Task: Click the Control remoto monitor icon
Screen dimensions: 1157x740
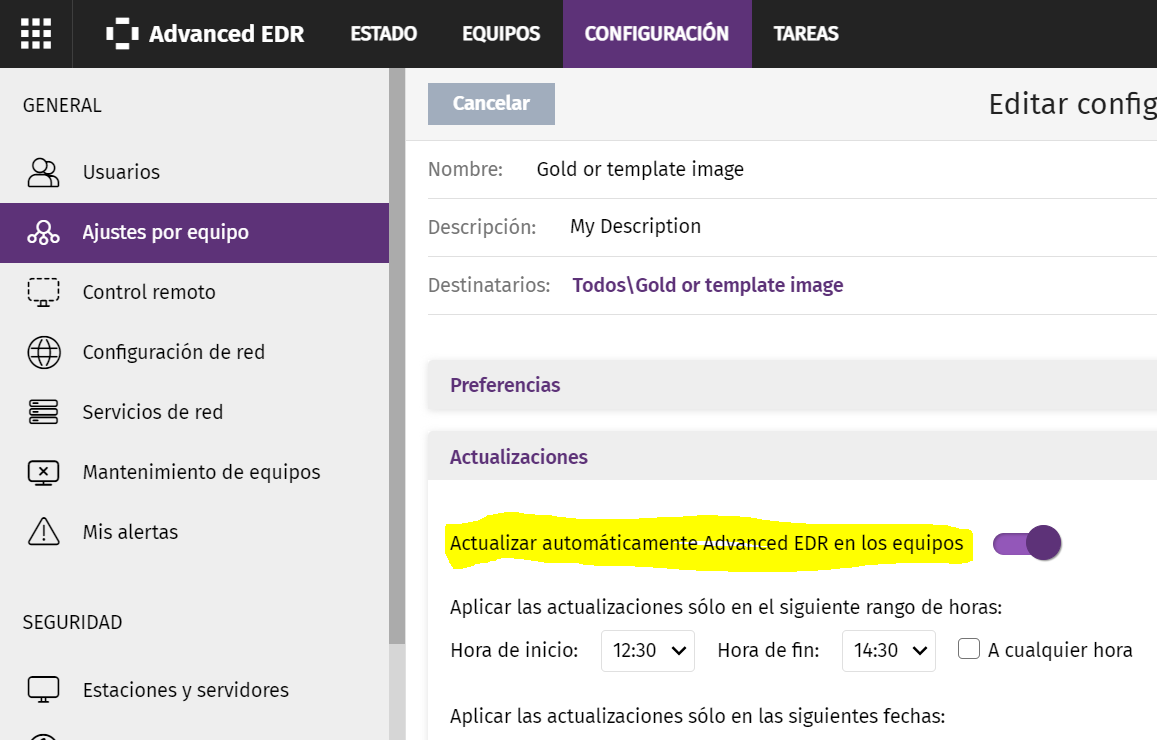Action: pos(44,292)
